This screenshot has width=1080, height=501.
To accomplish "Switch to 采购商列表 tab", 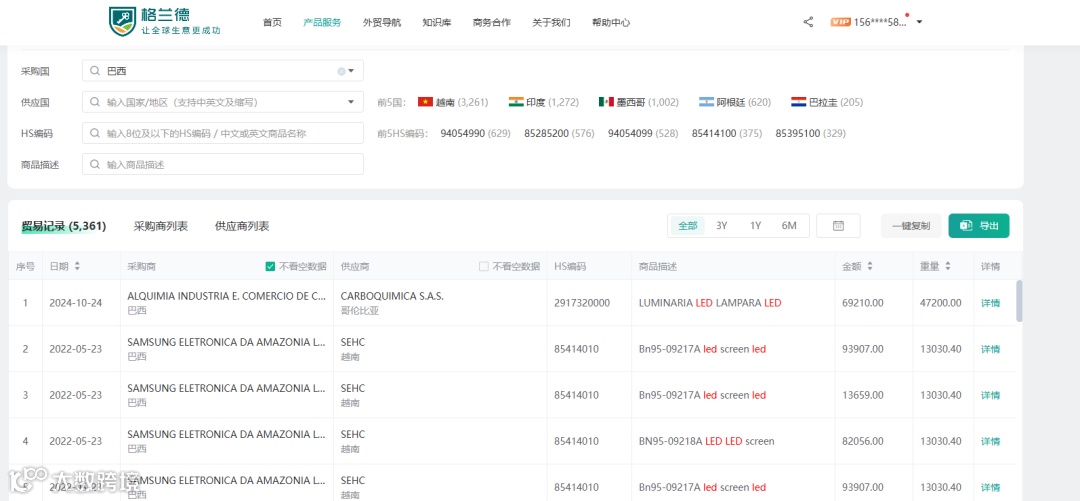I will point(160,226).
